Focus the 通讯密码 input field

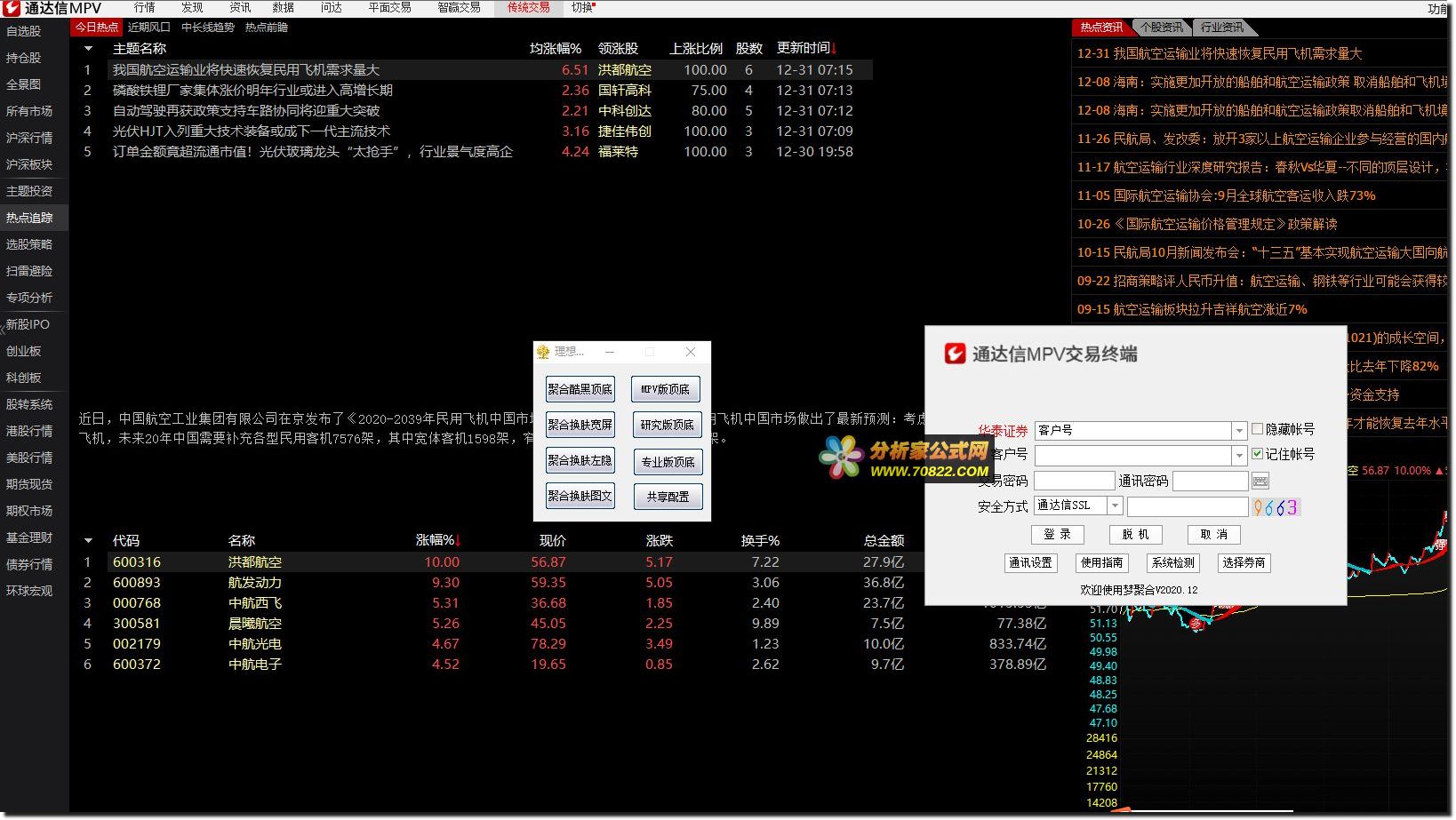coord(1211,481)
